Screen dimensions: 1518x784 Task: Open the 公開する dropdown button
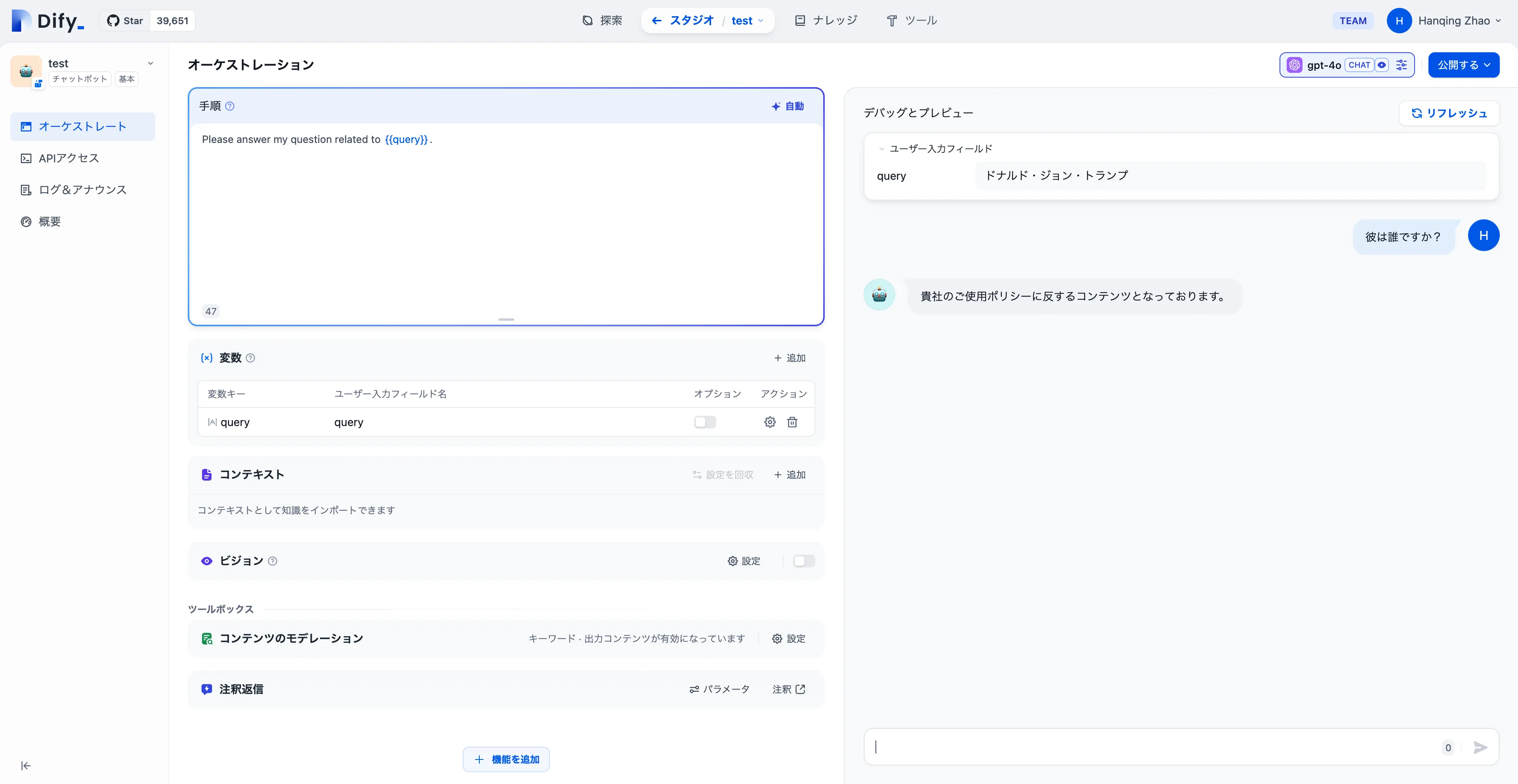coord(1463,65)
